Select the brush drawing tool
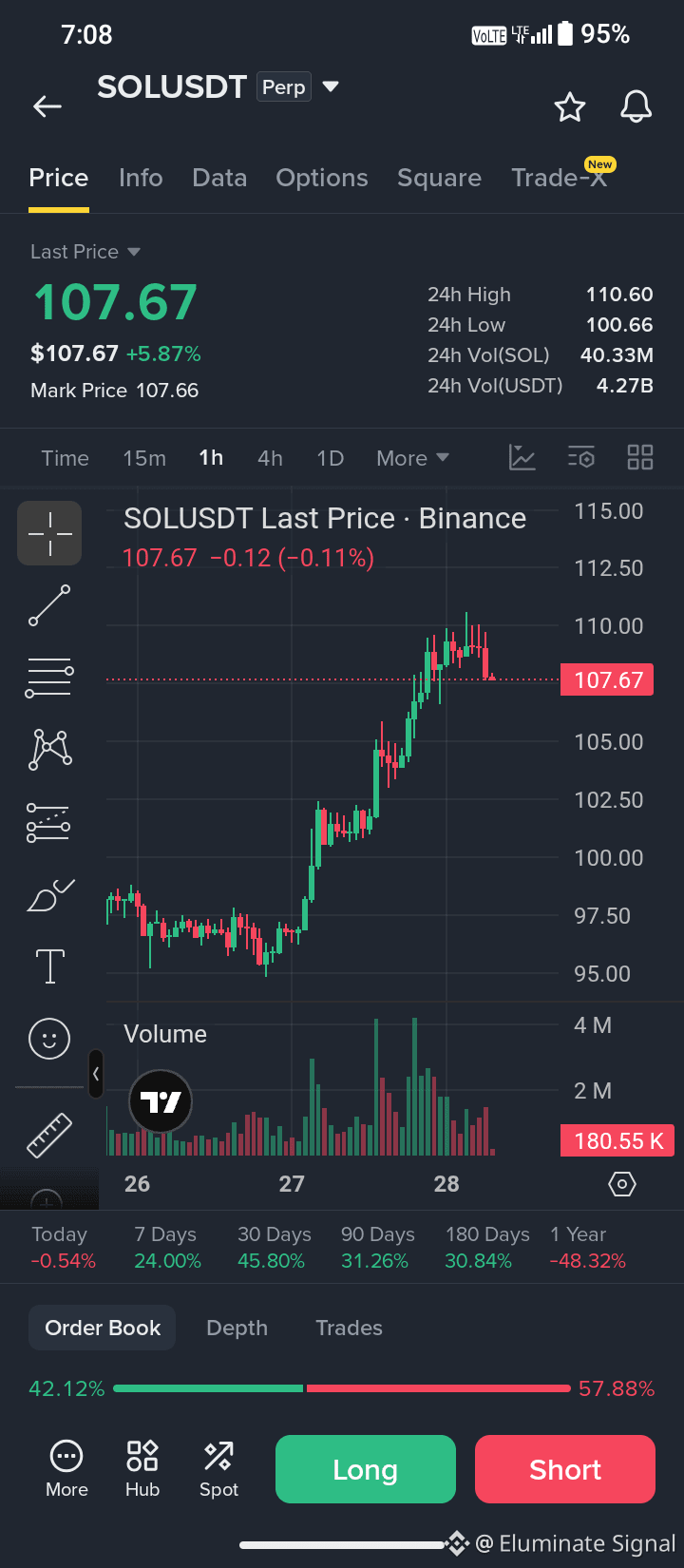This screenshot has height=1568, width=684. [50, 895]
